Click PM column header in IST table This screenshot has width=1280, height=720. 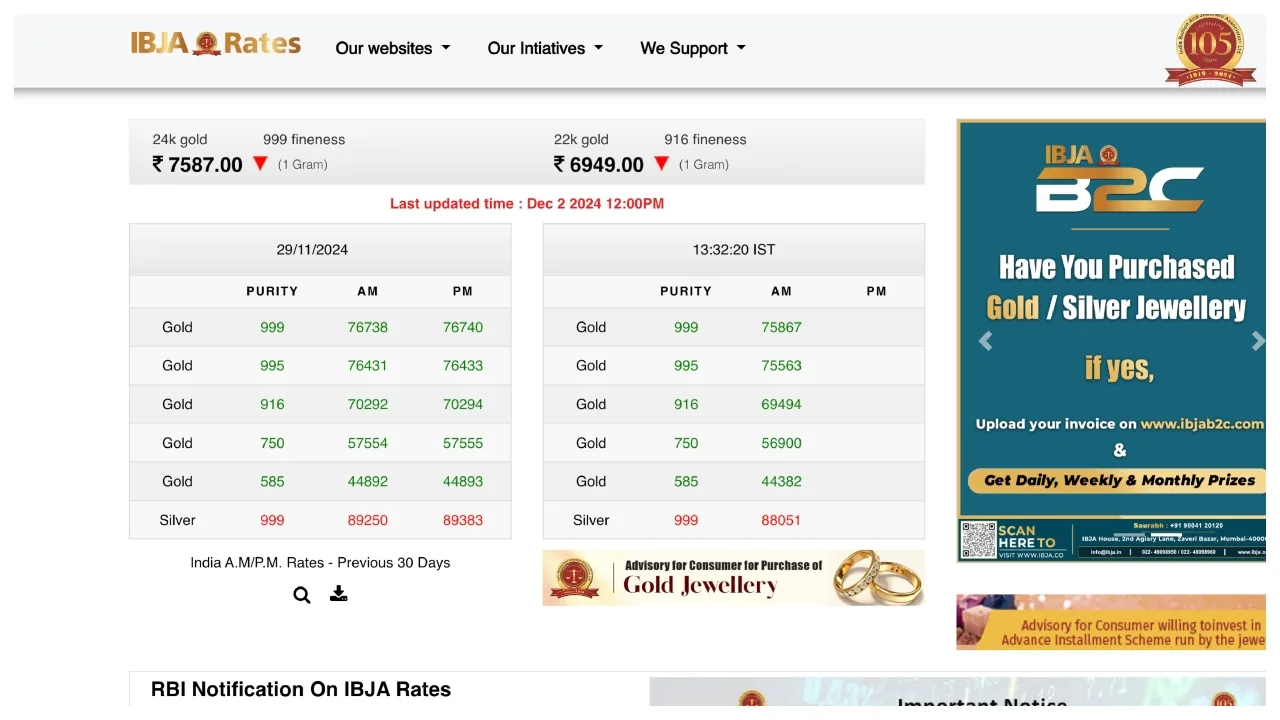(x=877, y=292)
